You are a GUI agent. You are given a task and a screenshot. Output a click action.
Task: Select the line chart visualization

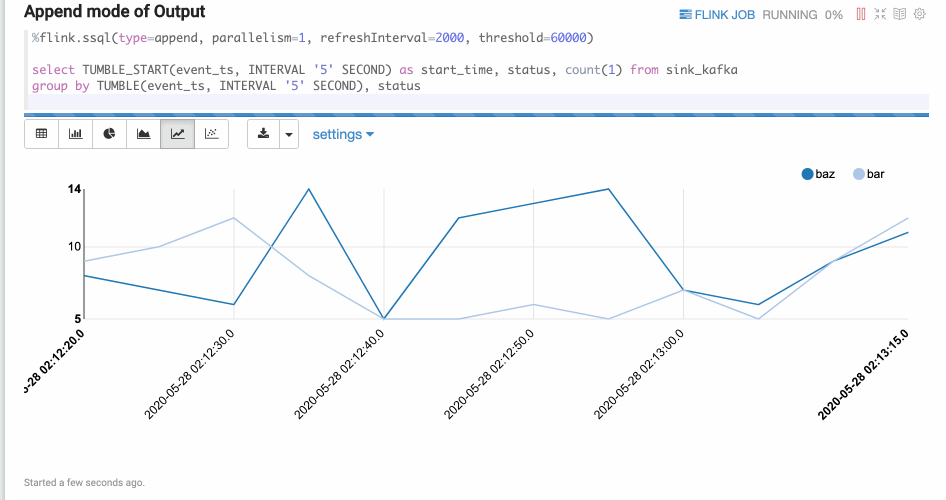[x=178, y=134]
